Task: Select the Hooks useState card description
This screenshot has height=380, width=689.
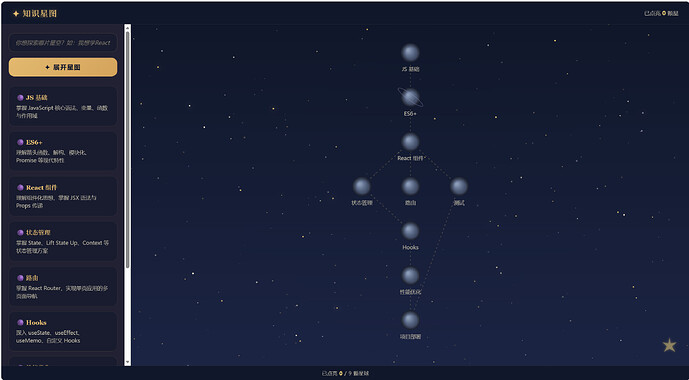Action: pyautogui.click(x=48, y=337)
